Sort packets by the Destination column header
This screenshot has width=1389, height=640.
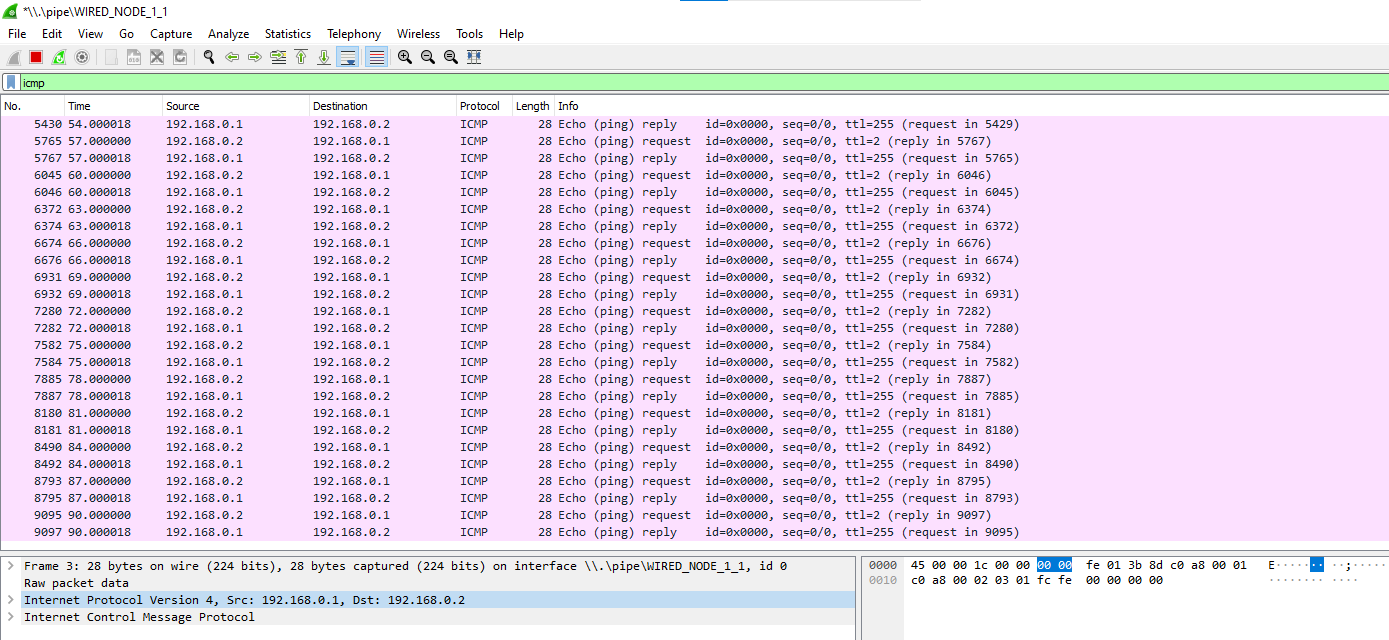tap(383, 106)
